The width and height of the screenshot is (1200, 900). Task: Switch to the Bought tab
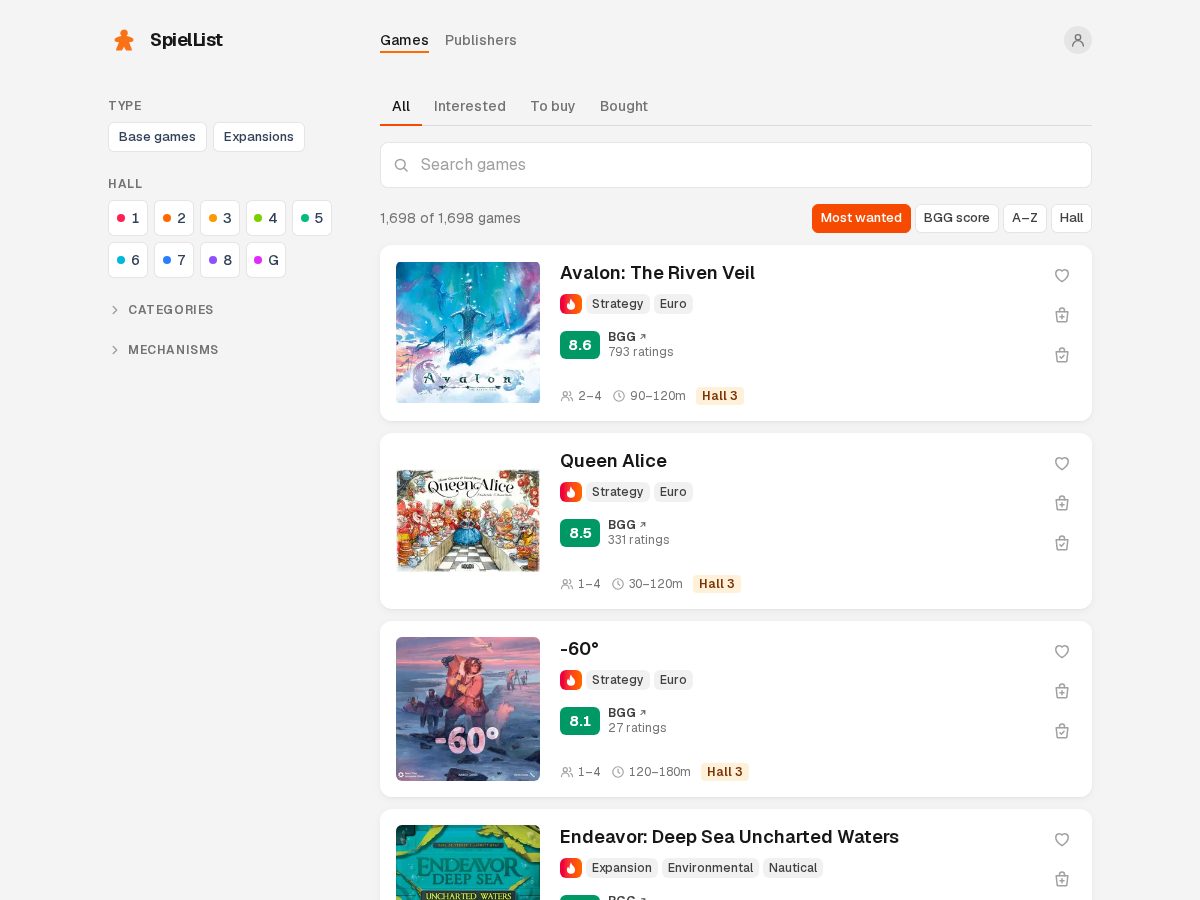[x=624, y=106]
